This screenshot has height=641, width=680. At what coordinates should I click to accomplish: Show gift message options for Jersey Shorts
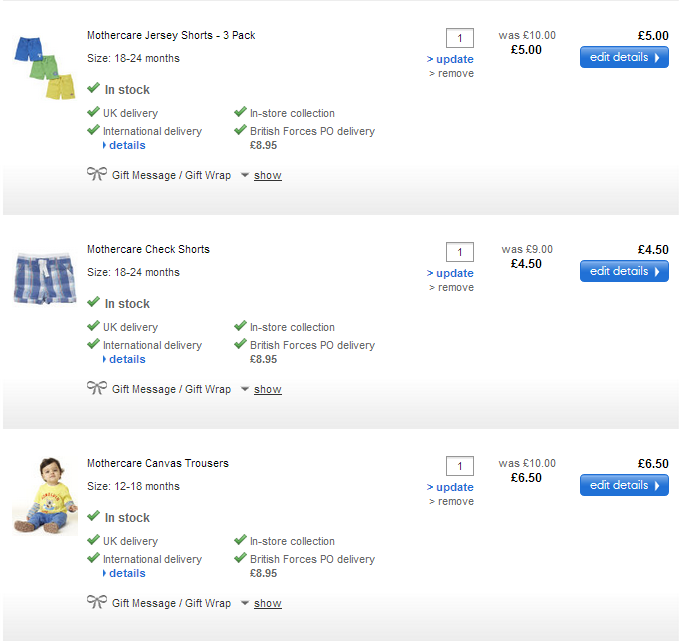267,176
